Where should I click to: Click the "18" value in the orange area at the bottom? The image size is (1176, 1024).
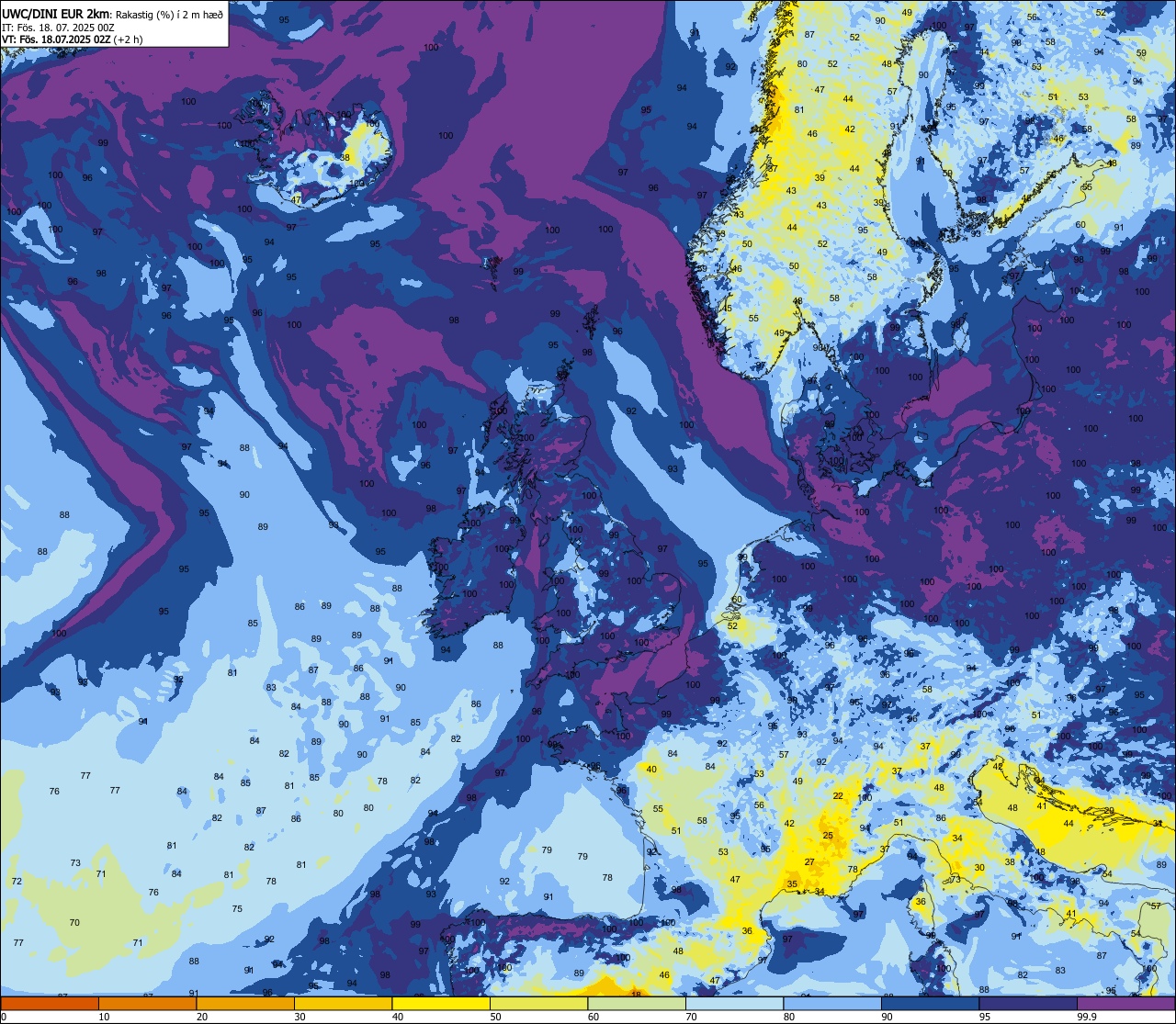(x=637, y=995)
